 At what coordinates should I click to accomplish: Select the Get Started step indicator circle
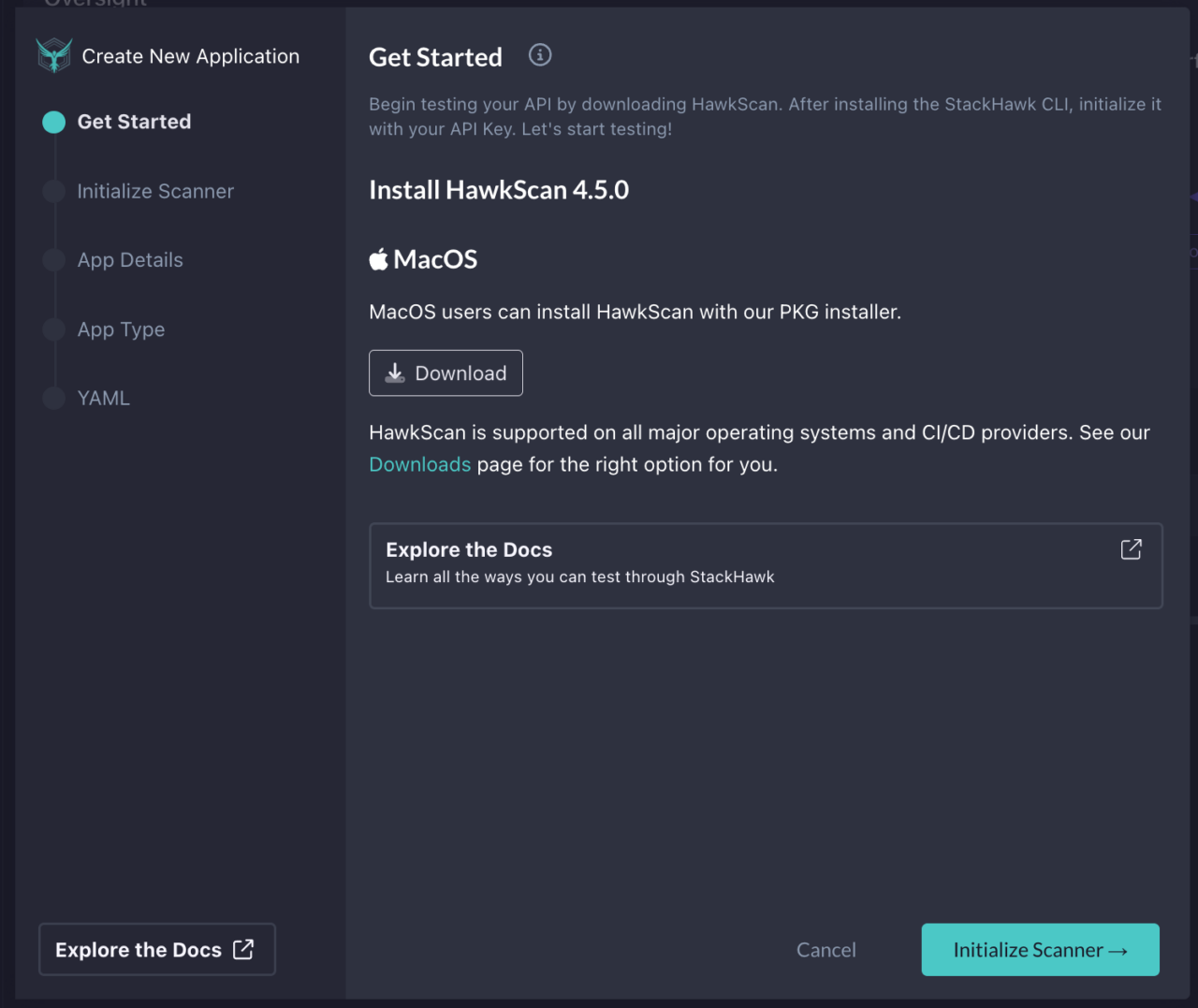point(54,122)
